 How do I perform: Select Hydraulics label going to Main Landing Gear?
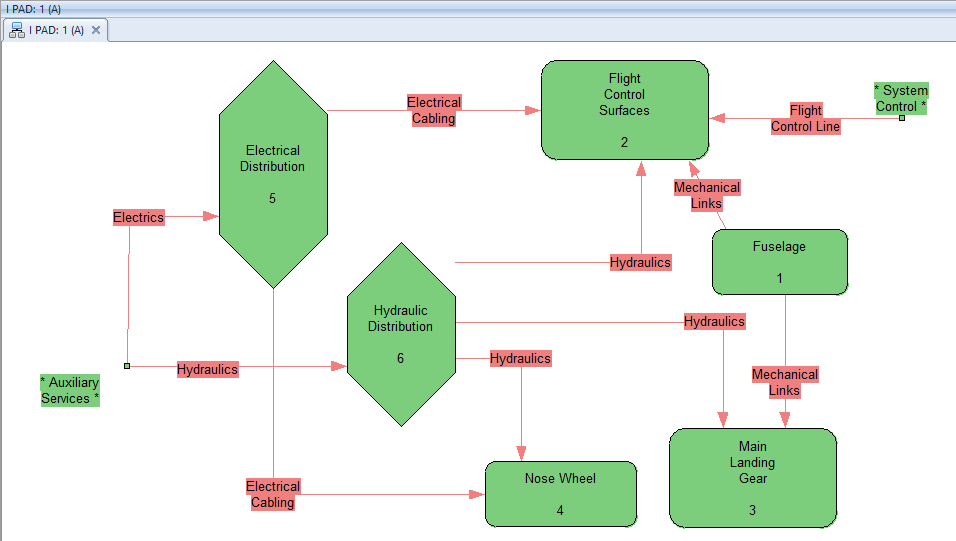click(x=714, y=321)
